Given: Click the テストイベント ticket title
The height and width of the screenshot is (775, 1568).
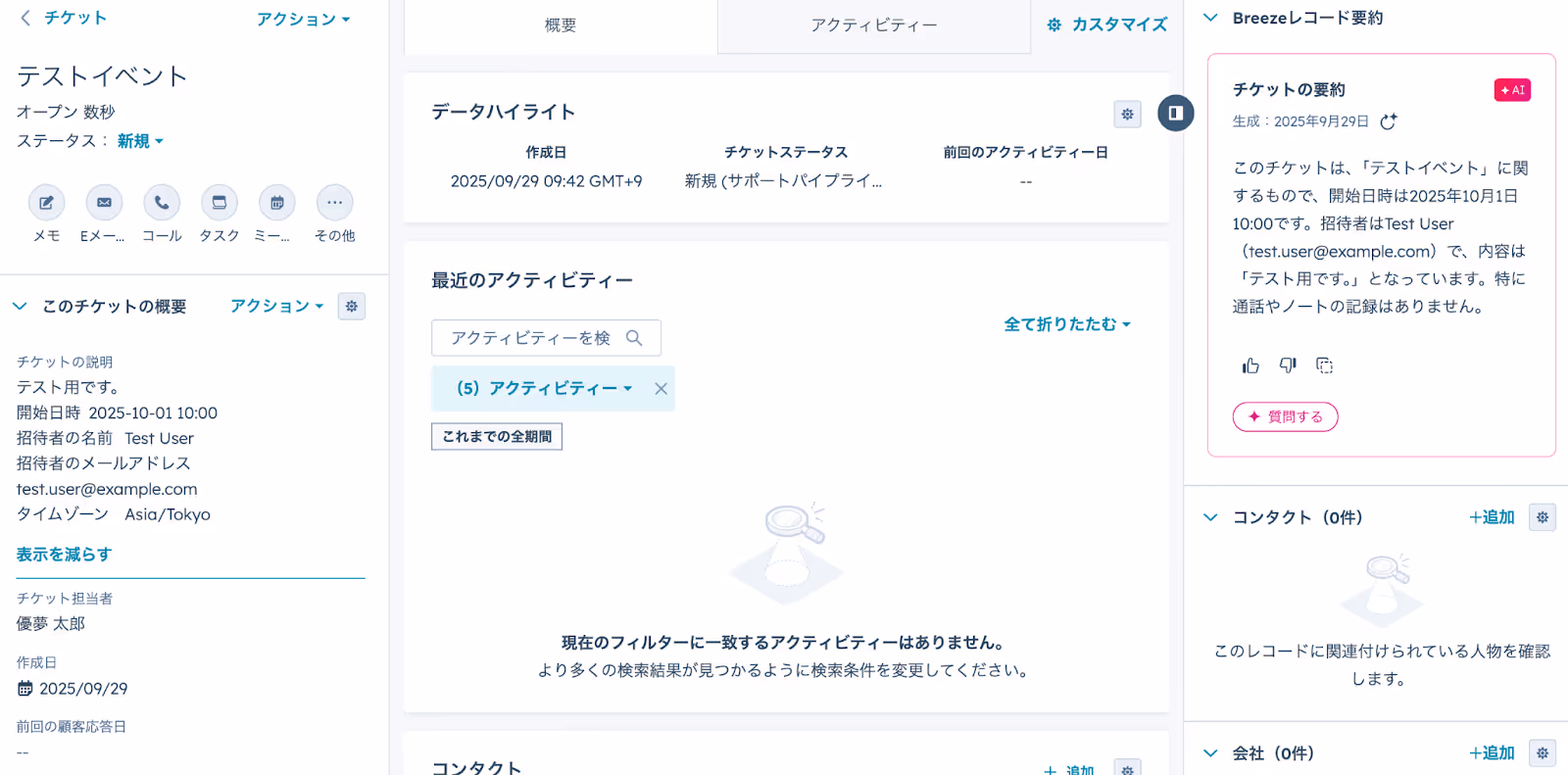Looking at the screenshot, I should [x=102, y=76].
